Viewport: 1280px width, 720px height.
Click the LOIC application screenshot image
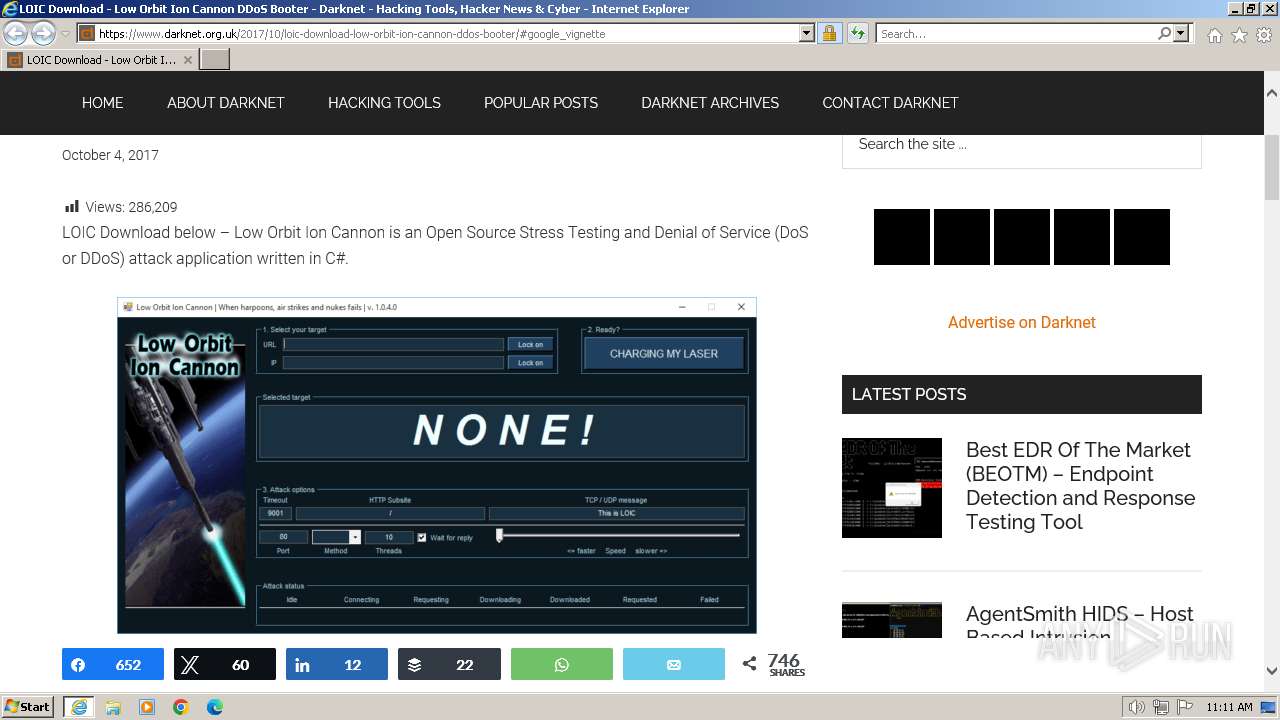(437, 465)
